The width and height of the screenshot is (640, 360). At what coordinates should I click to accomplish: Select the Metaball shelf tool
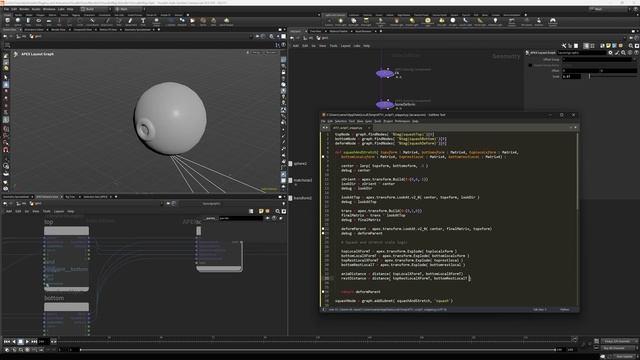pos(182,21)
